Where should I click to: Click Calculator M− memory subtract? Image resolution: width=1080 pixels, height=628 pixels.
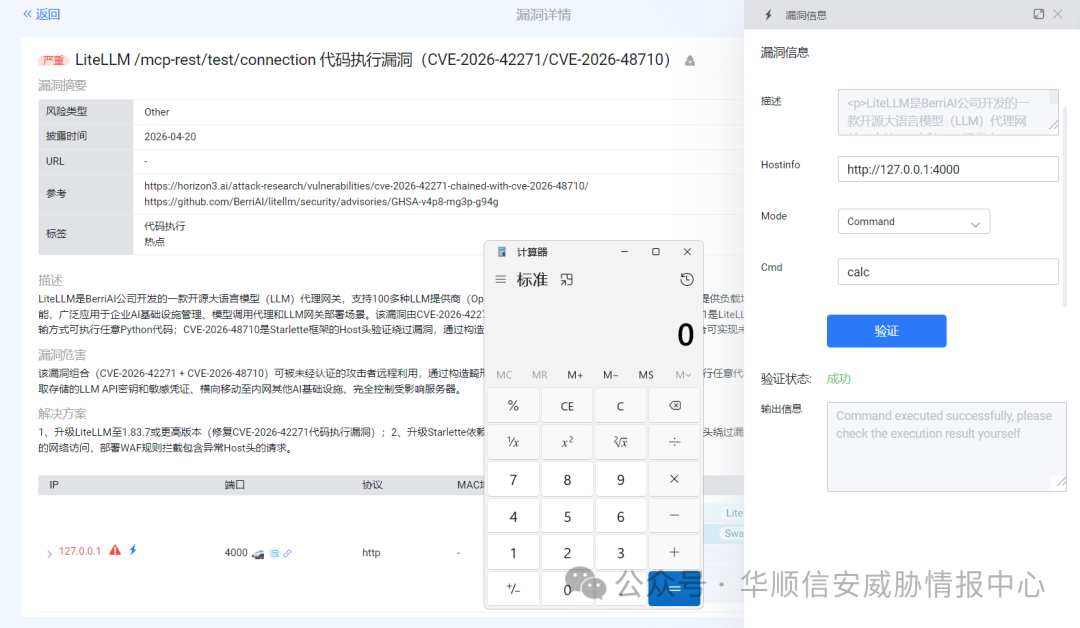610,375
